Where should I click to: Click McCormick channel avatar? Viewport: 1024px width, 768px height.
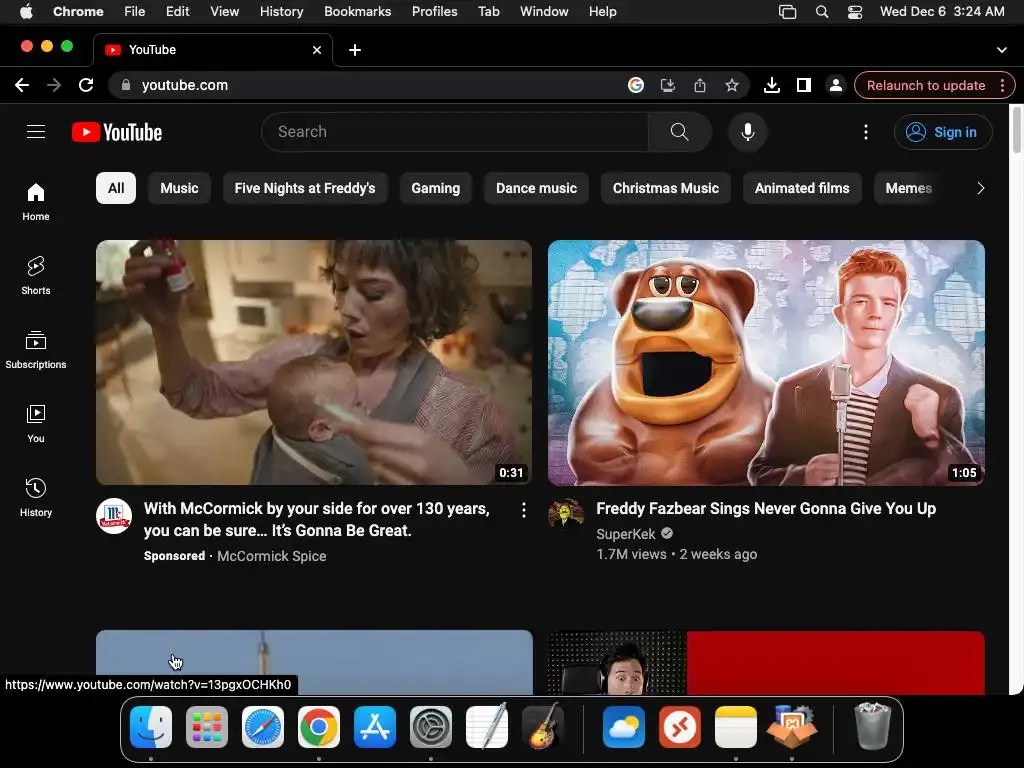(114, 516)
